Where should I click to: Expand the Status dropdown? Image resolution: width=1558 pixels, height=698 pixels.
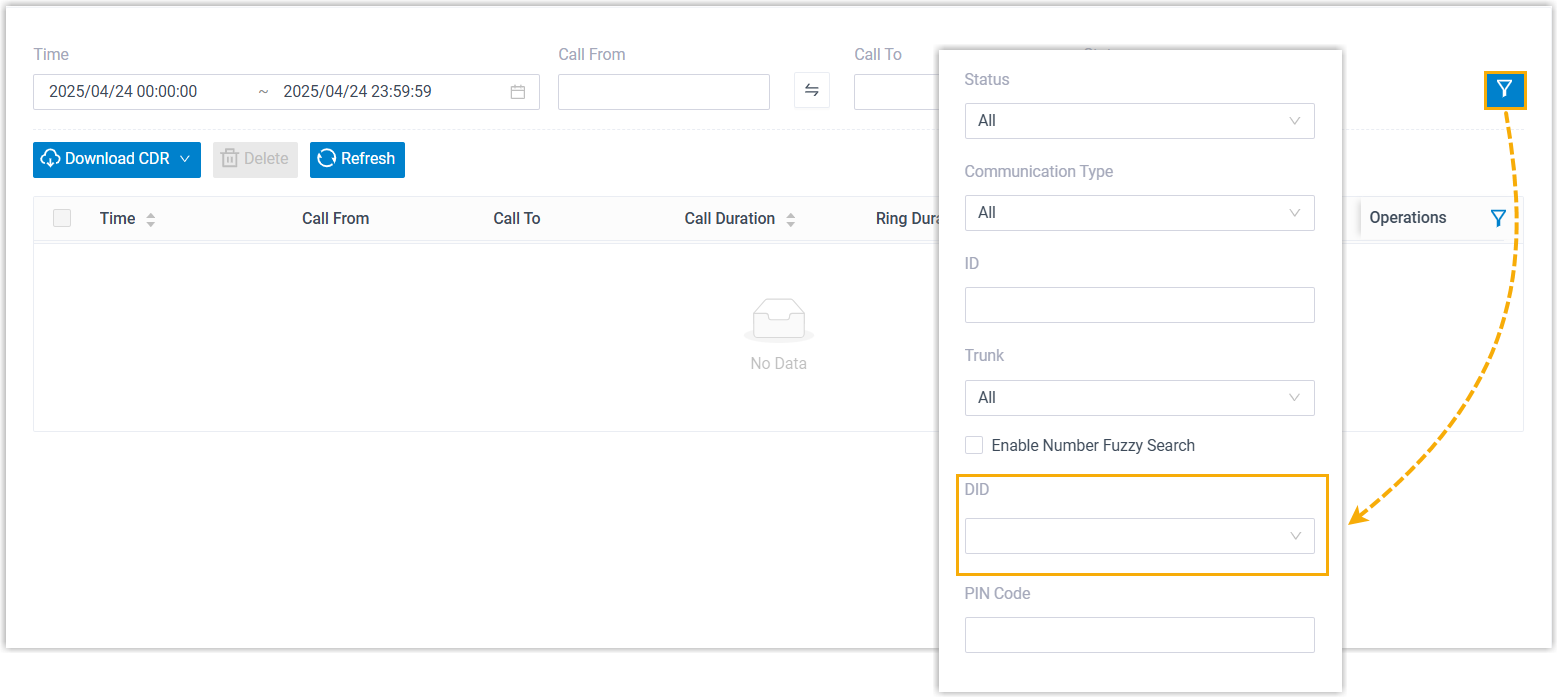click(1139, 121)
